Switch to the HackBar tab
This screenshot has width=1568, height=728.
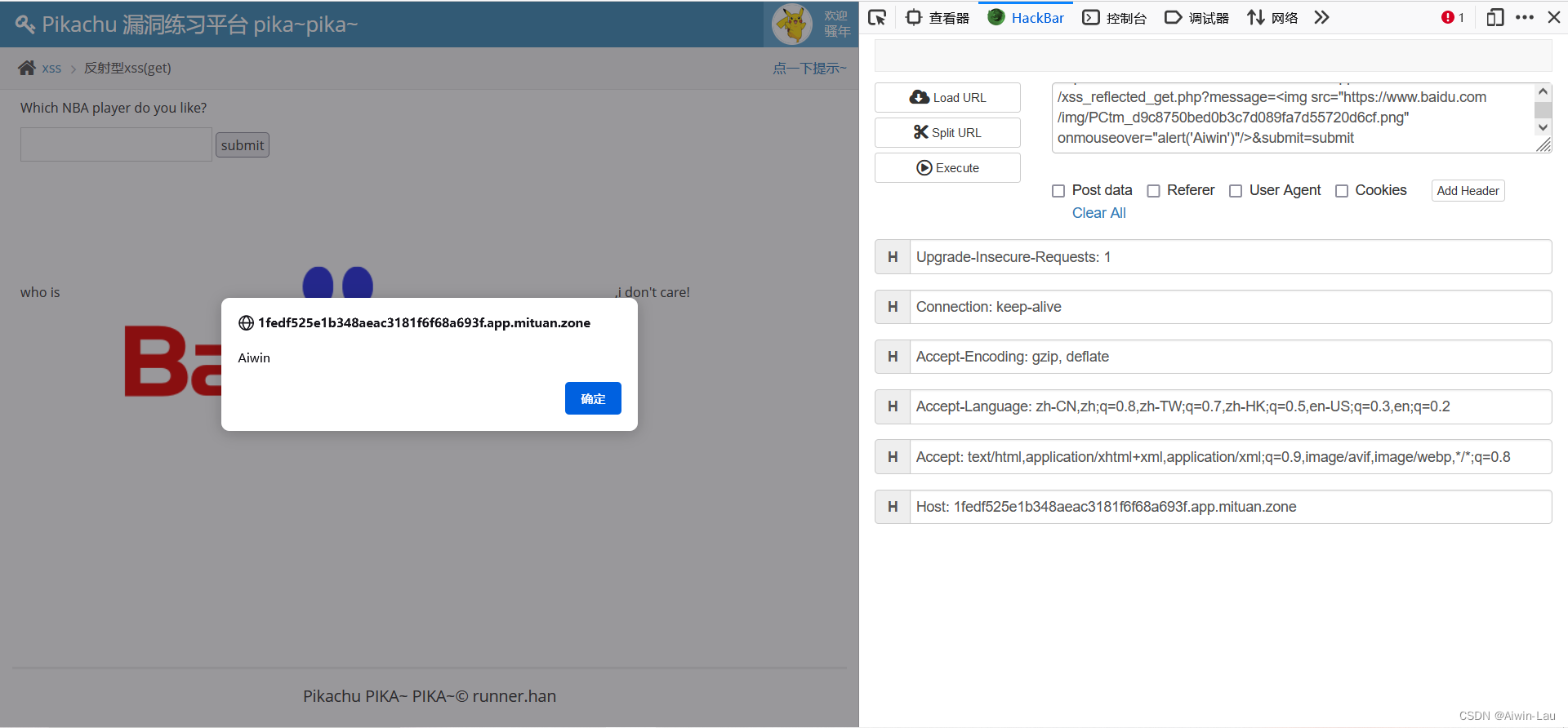(x=1026, y=17)
